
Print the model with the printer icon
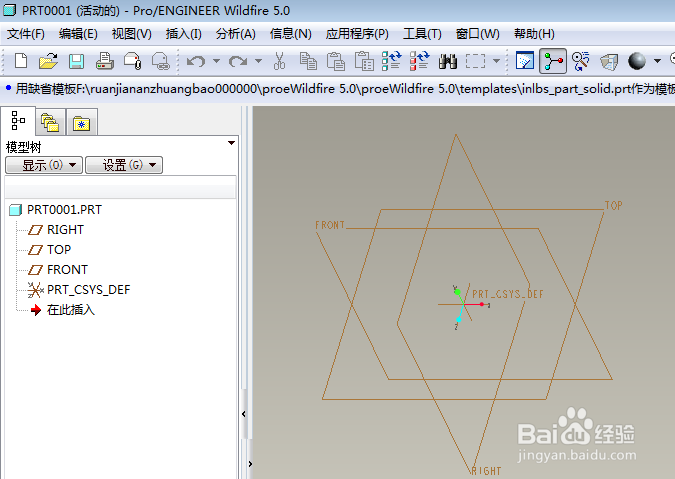[105, 61]
